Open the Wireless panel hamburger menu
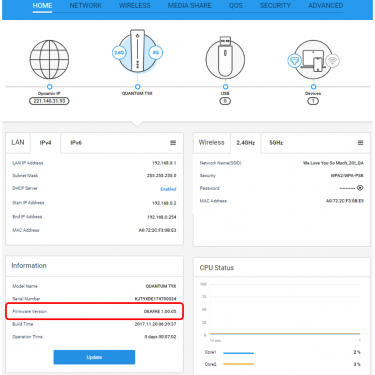Screen dimensions: 375x375 point(360,143)
